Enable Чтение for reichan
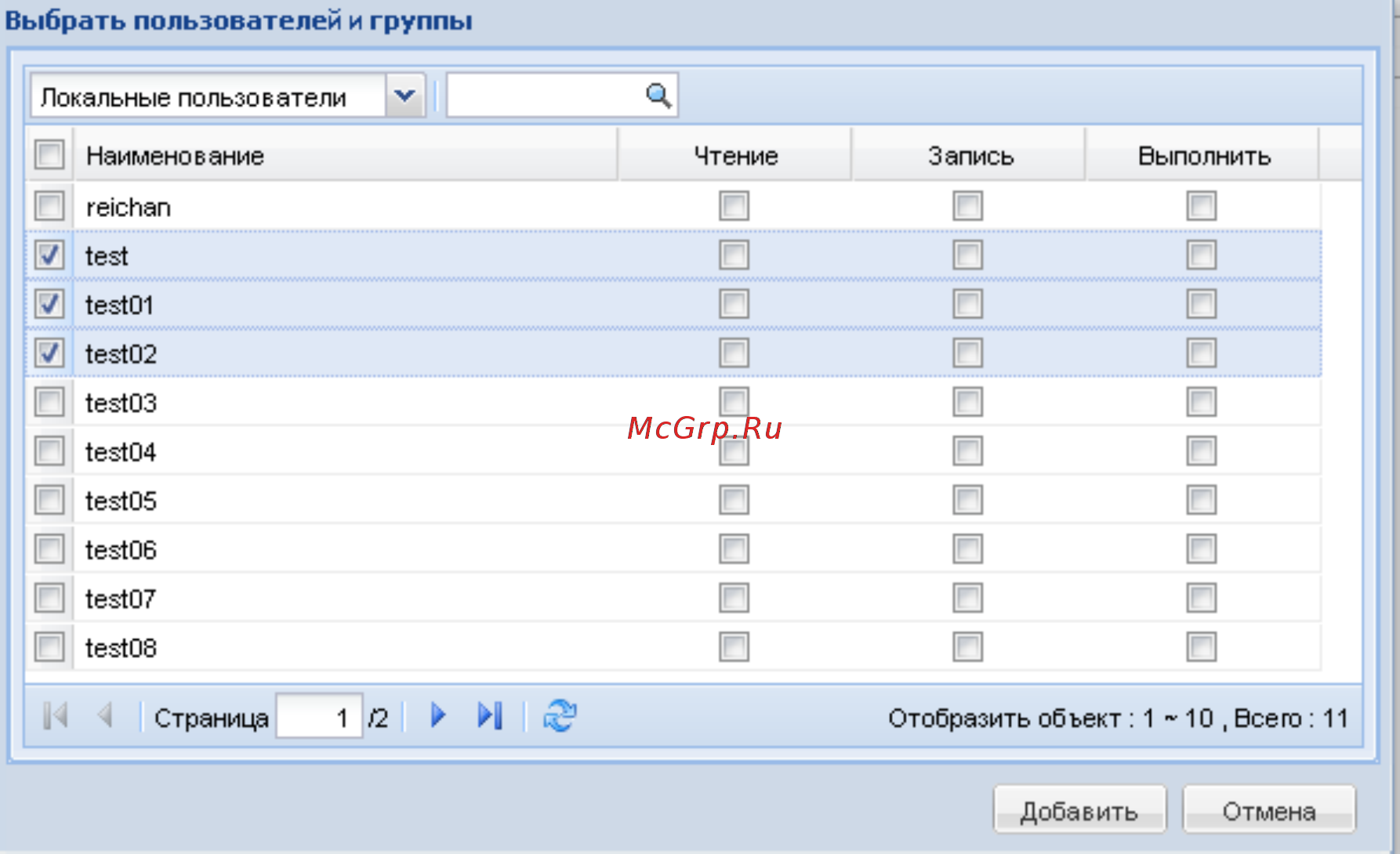This screenshot has width=1400, height=854. [x=734, y=206]
